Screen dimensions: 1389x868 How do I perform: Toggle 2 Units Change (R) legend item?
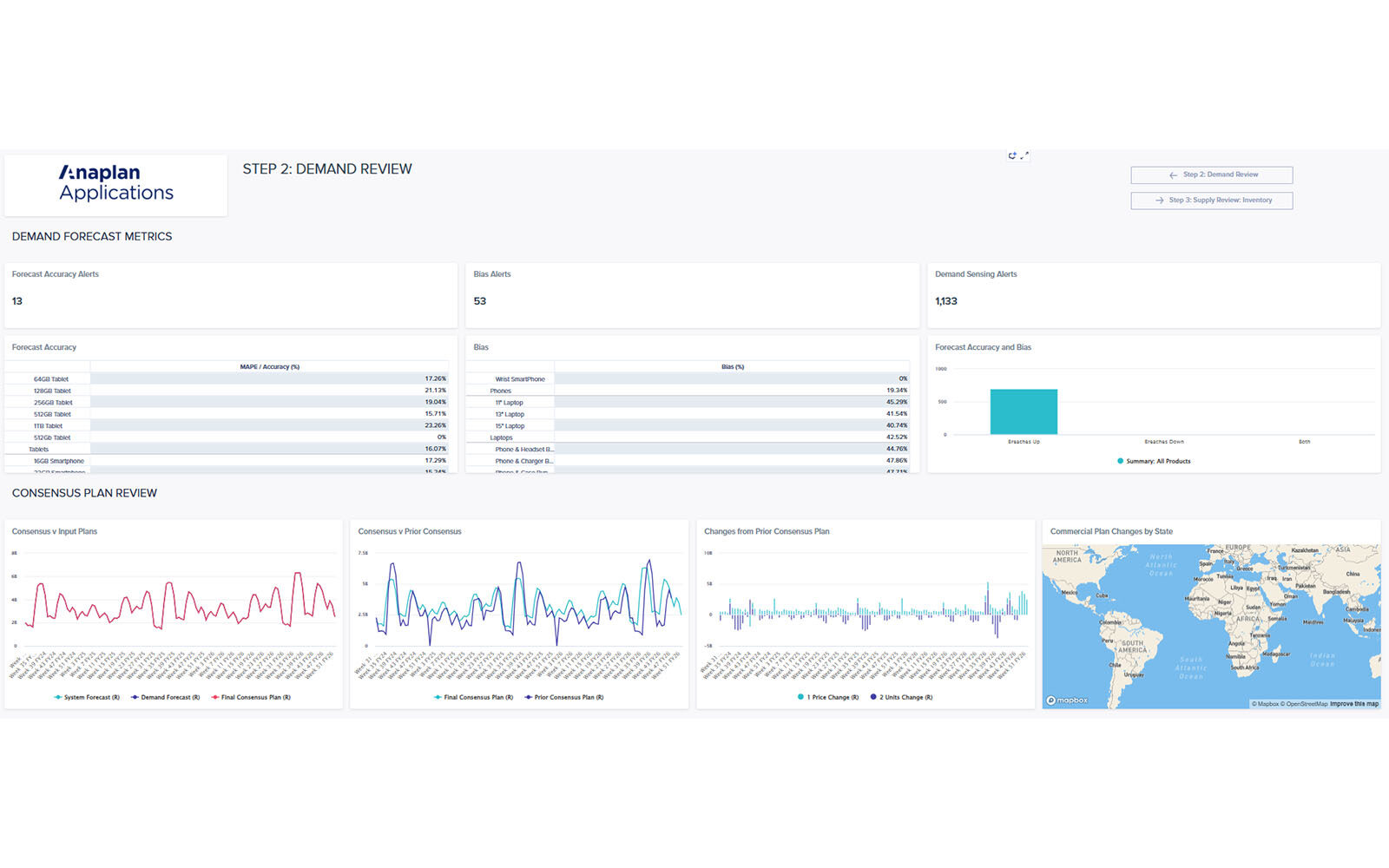pyautogui.click(x=901, y=698)
